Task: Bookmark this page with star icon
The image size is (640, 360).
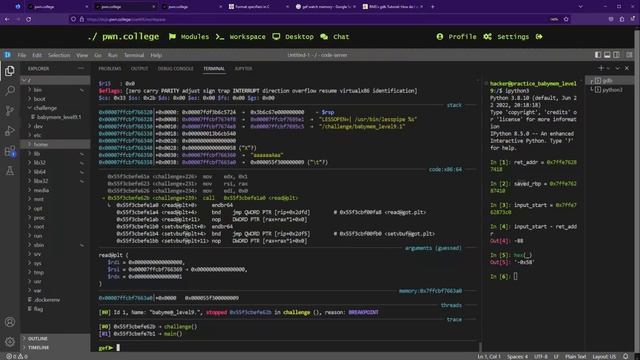Action: [x=566, y=19]
